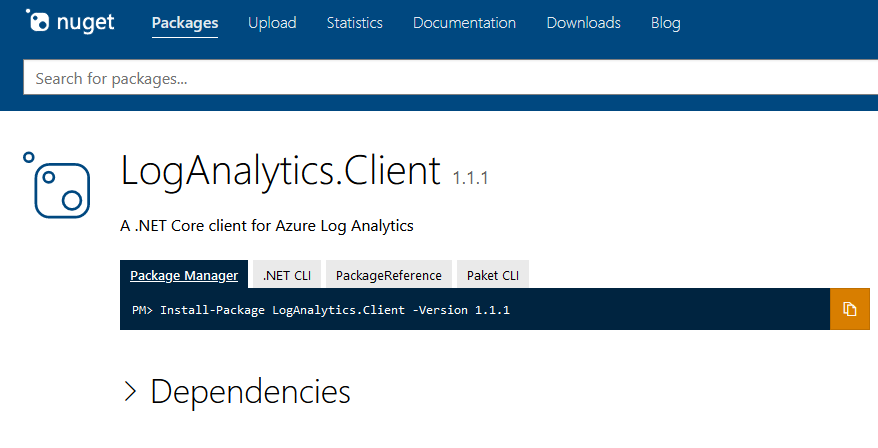878x448 pixels.
Task: Navigate to Documentation
Action: 464,23
